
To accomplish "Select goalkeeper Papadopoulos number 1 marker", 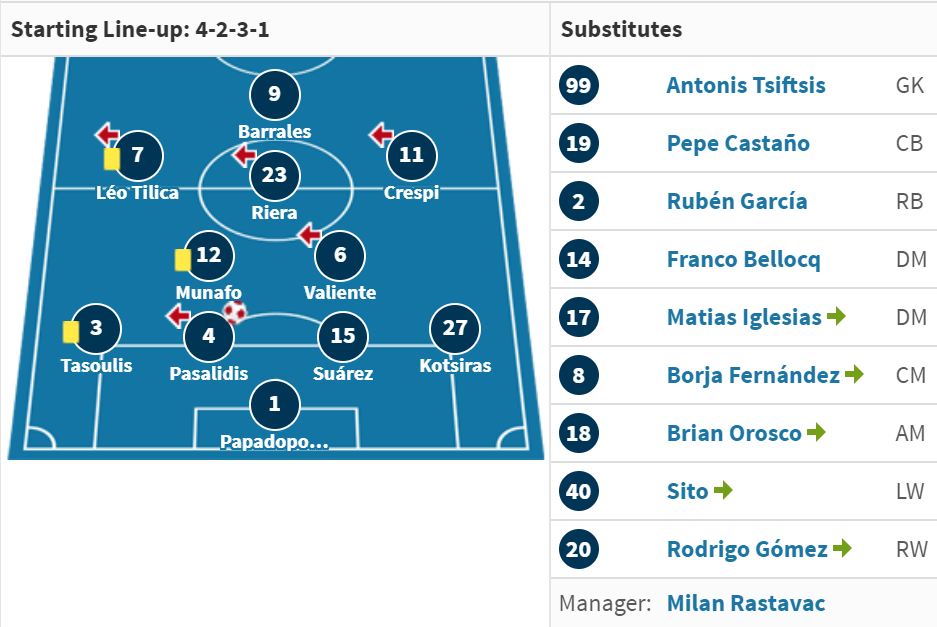I will [274, 405].
